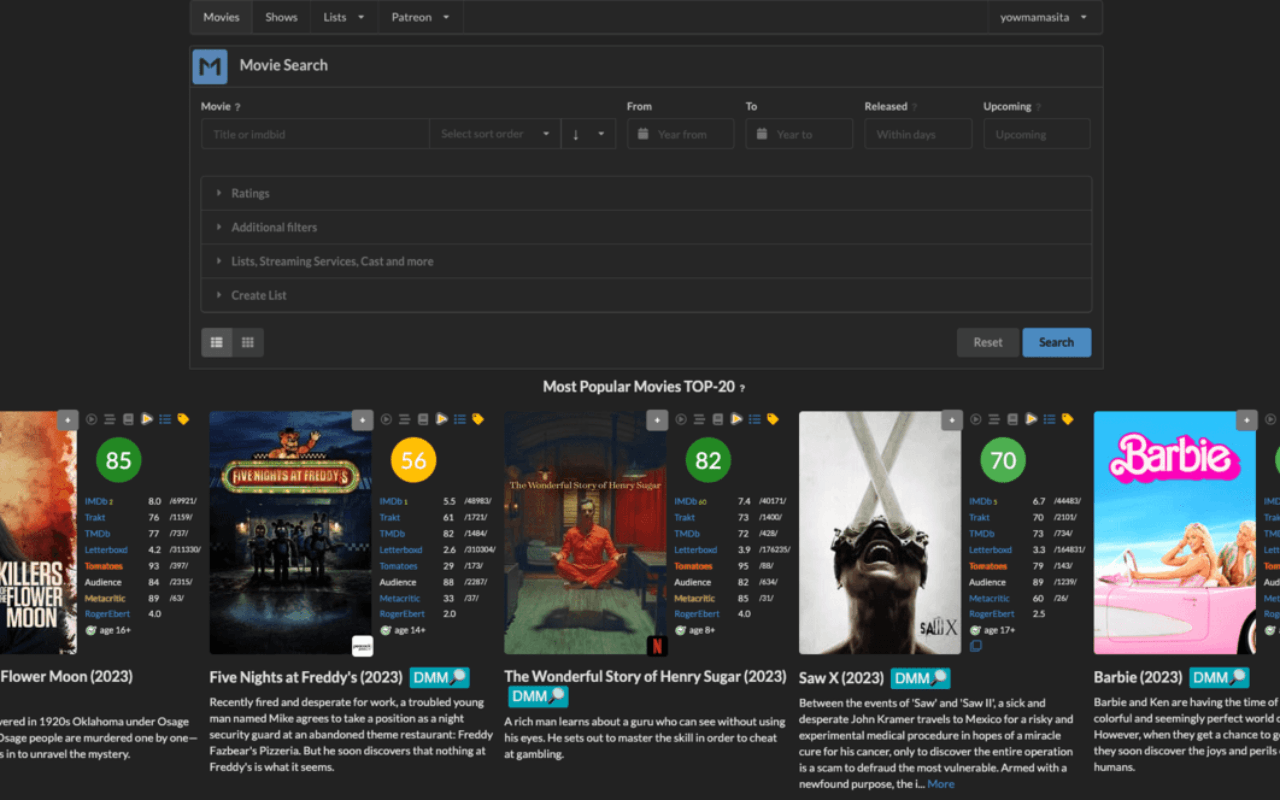Screen dimensions: 1280x800
Task: Click the lines menu icon for Saw X
Action: pos(994,420)
